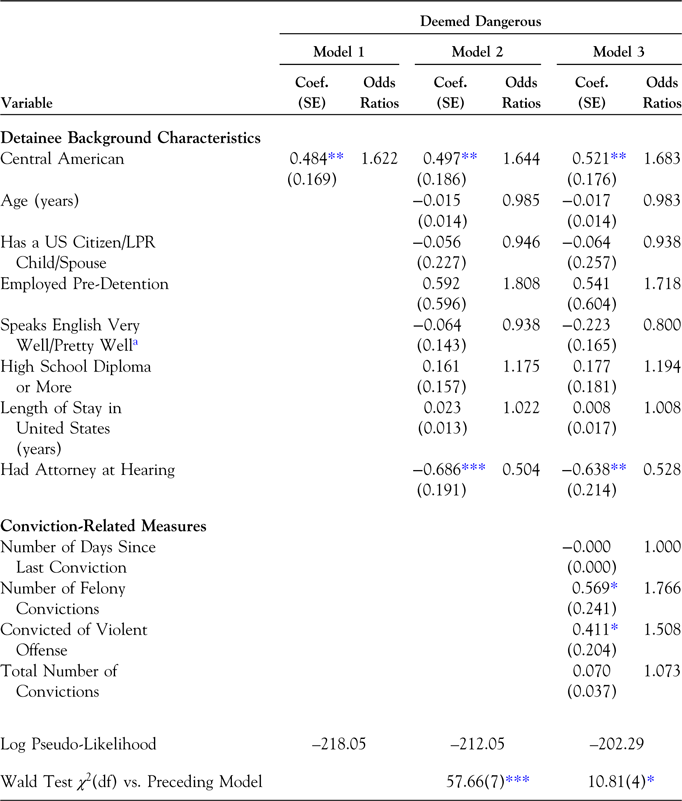The width and height of the screenshot is (682, 801).
Task: Click the asterisks after the 0.497 coefficient
Action: click(470, 158)
